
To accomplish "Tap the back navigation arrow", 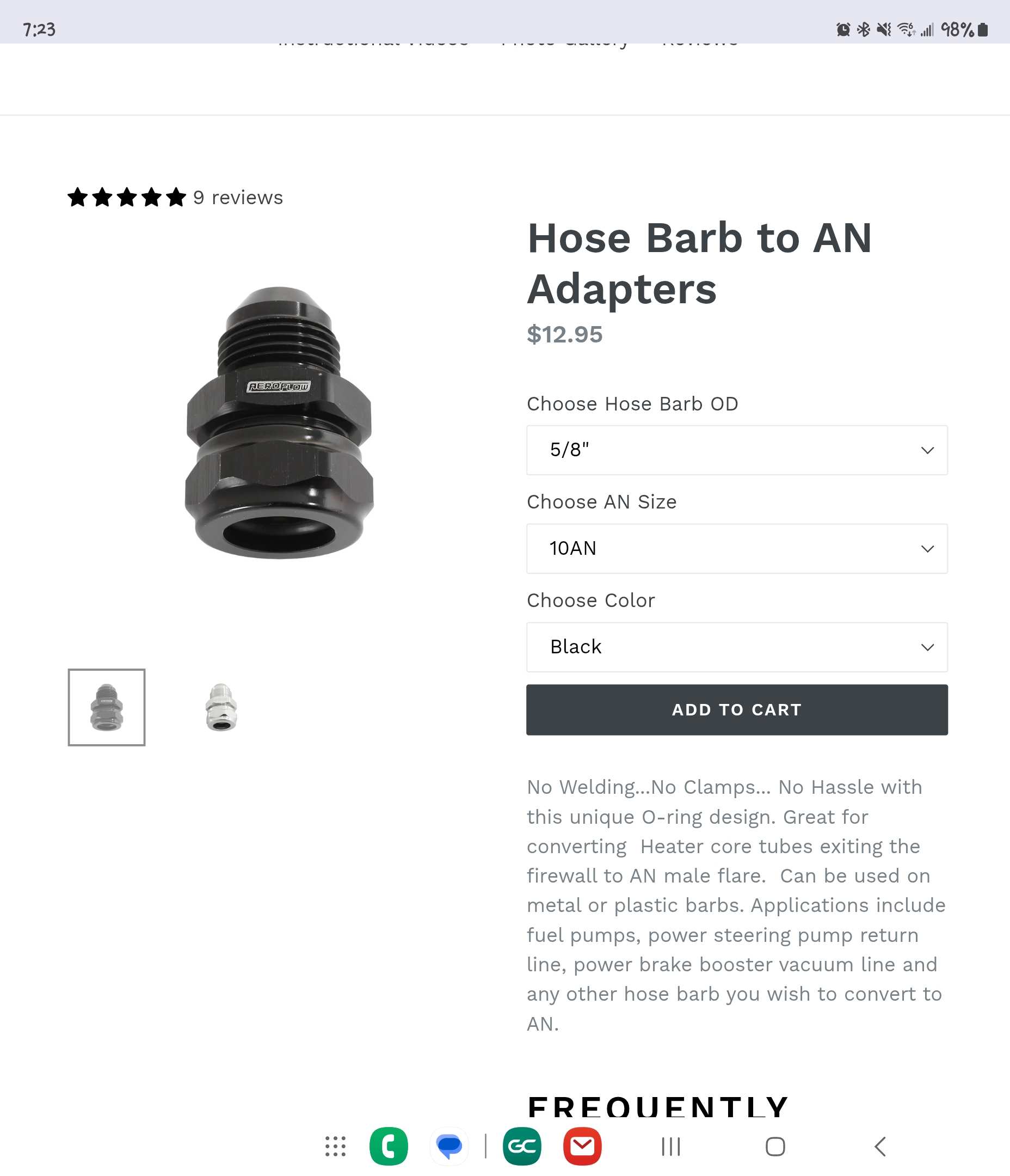I will click(880, 1146).
